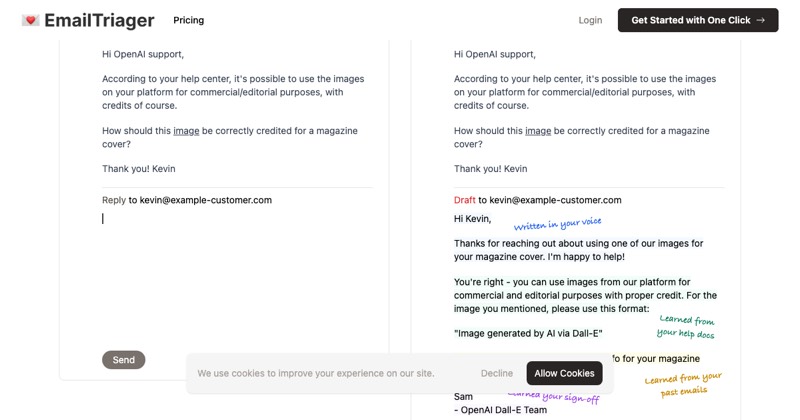800x420 pixels.
Task: Click 'Thanks for reaching out' draft paragraph
Action: click(579, 250)
